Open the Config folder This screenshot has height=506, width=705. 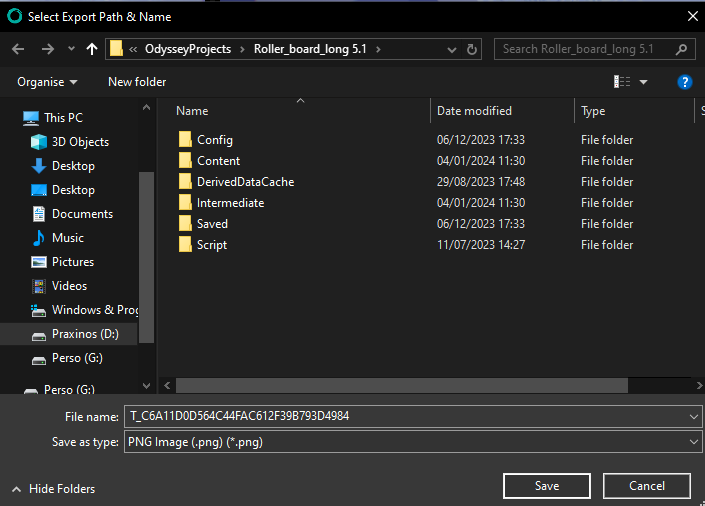click(214, 140)
